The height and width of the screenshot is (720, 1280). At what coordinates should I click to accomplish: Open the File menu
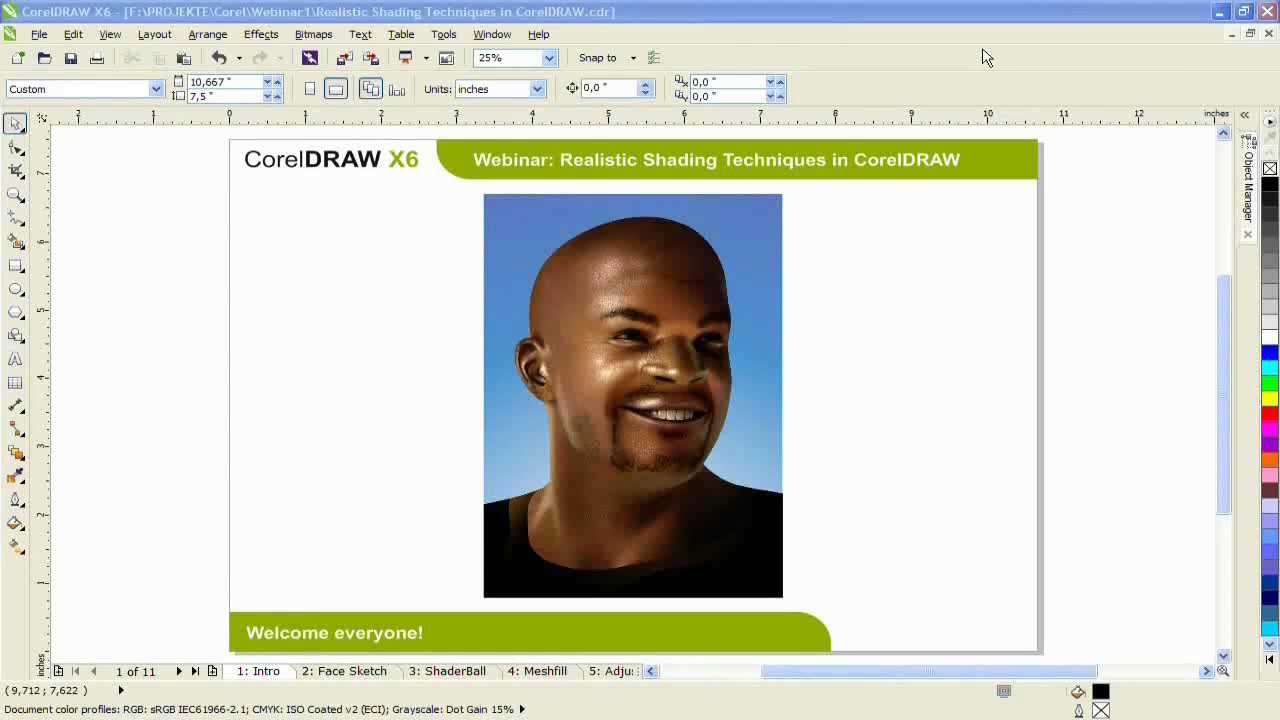click(x=39, y=34)
